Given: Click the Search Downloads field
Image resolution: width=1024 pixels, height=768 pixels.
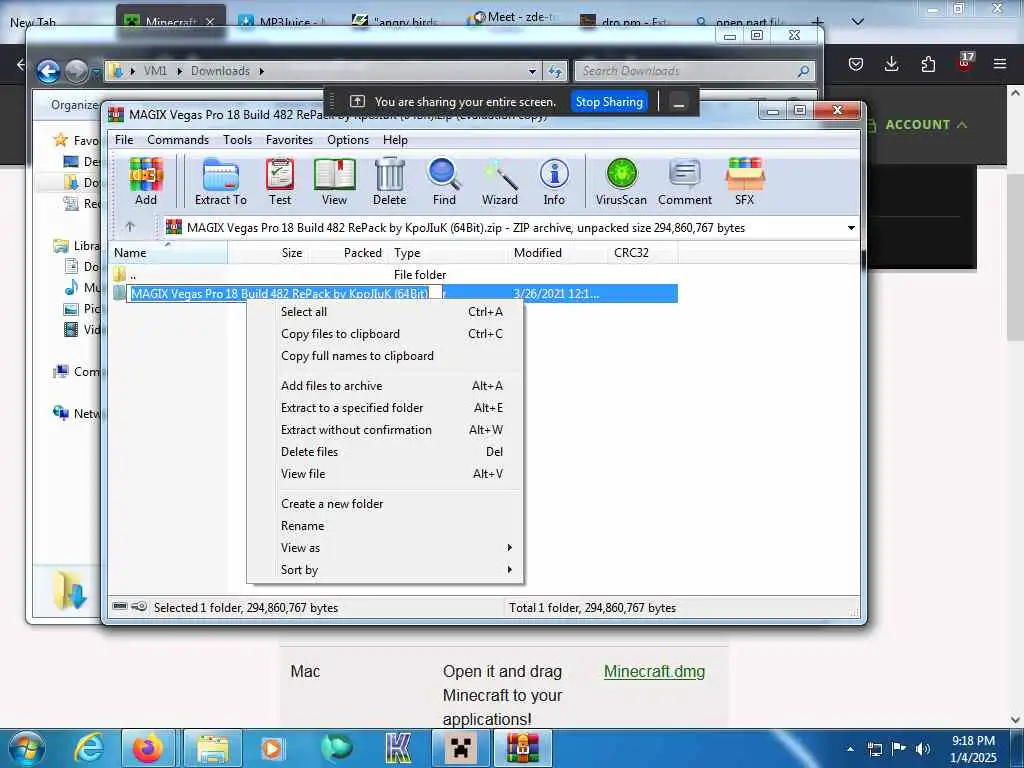Looking at the screenshot, I should pos(695,71).
